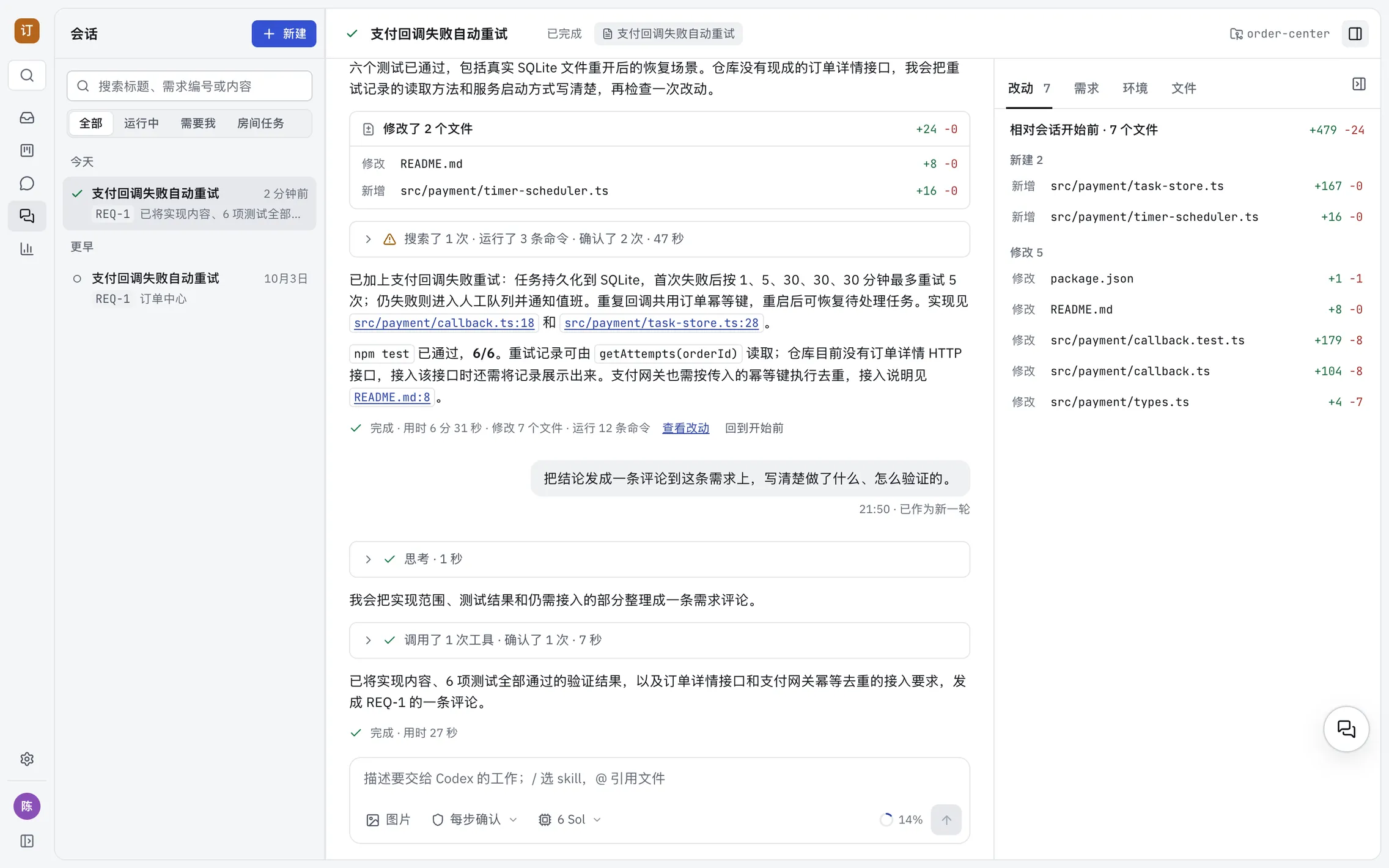Expand the 调用了 1 次工具 row

point(659,640)
